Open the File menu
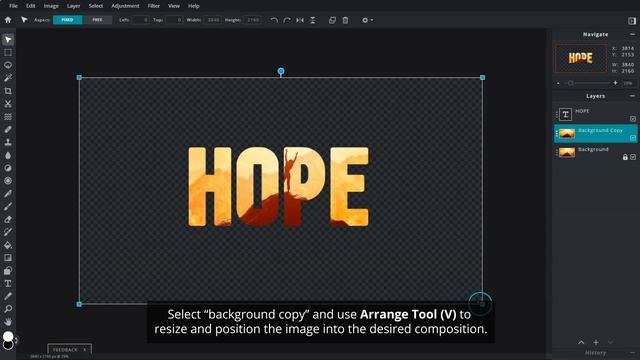This screenshot has height=360, width=640. (x=13, y=6)
